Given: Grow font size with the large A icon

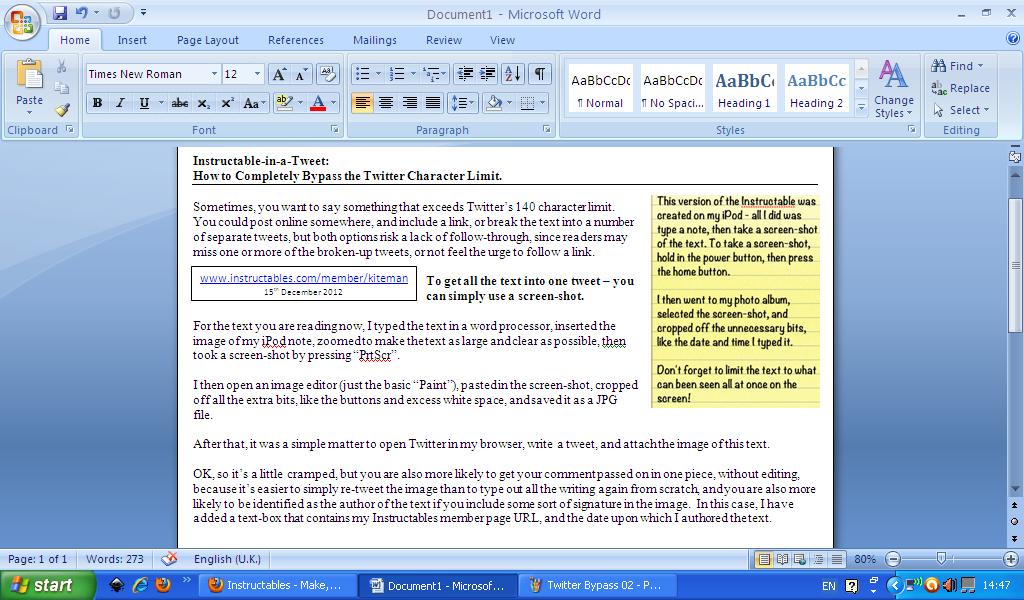Looking at the screenshot, I should (278, 74).
